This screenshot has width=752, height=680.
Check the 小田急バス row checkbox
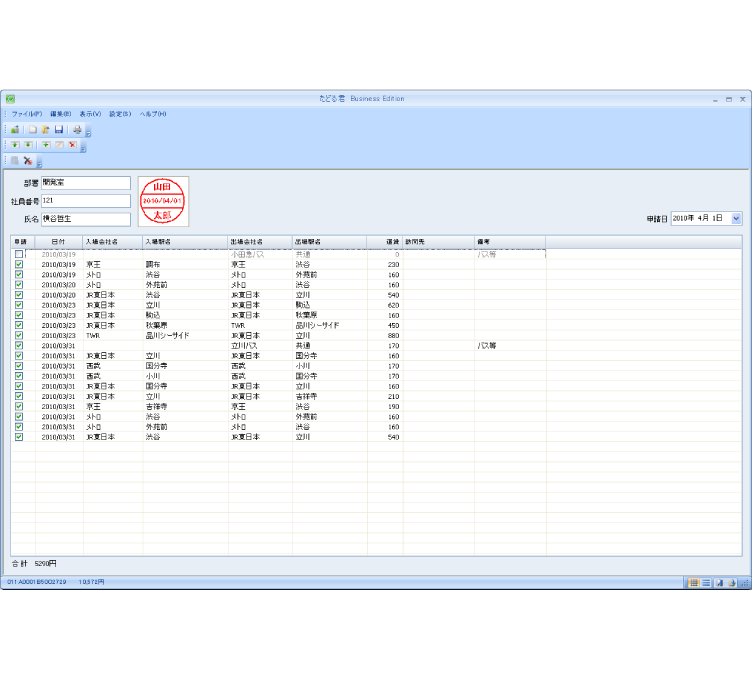19,254
